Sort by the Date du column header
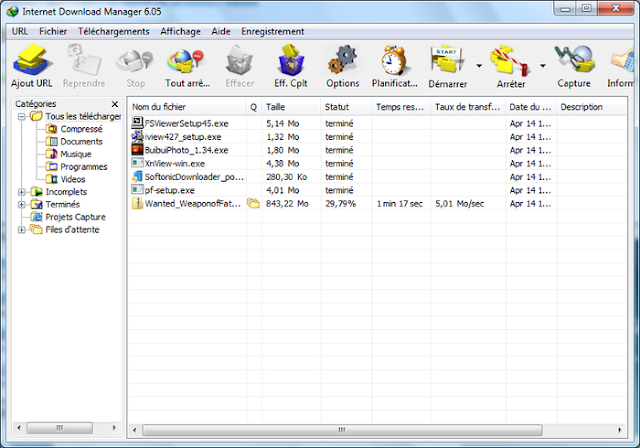This screenshot has width=640, height=448. click(x=531, y=107)
